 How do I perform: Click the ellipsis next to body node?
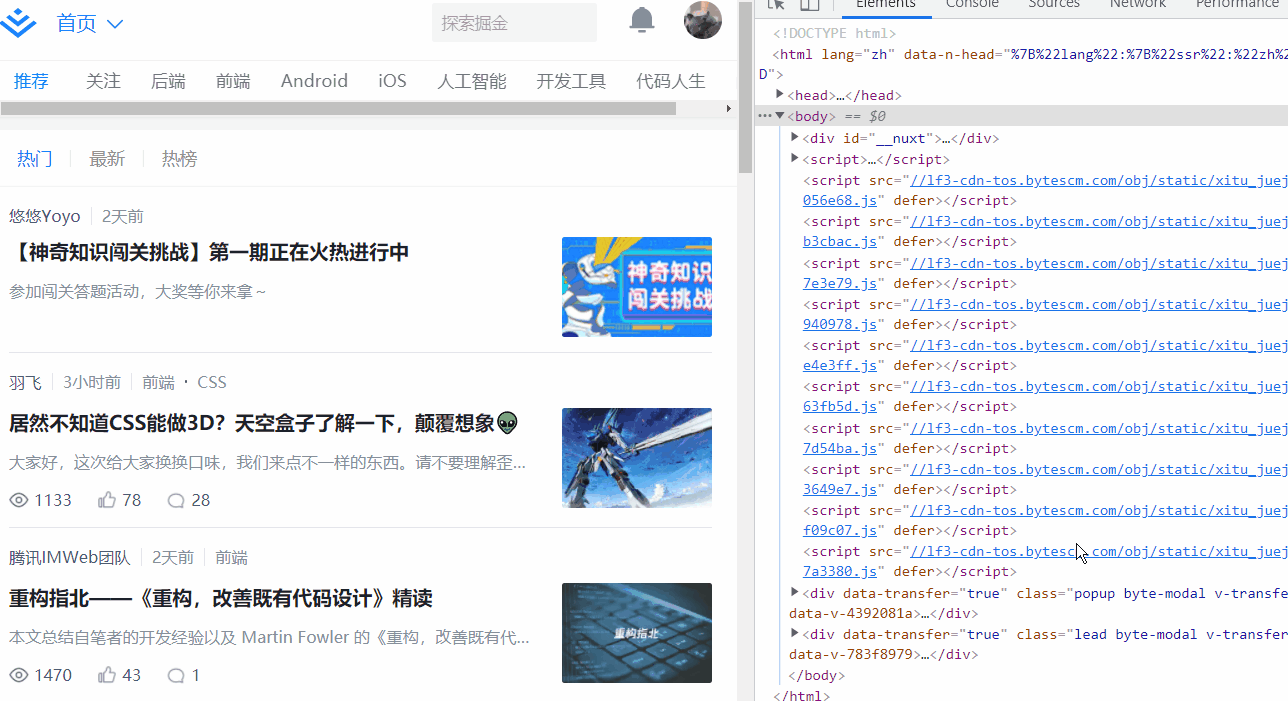click(764, 116)
